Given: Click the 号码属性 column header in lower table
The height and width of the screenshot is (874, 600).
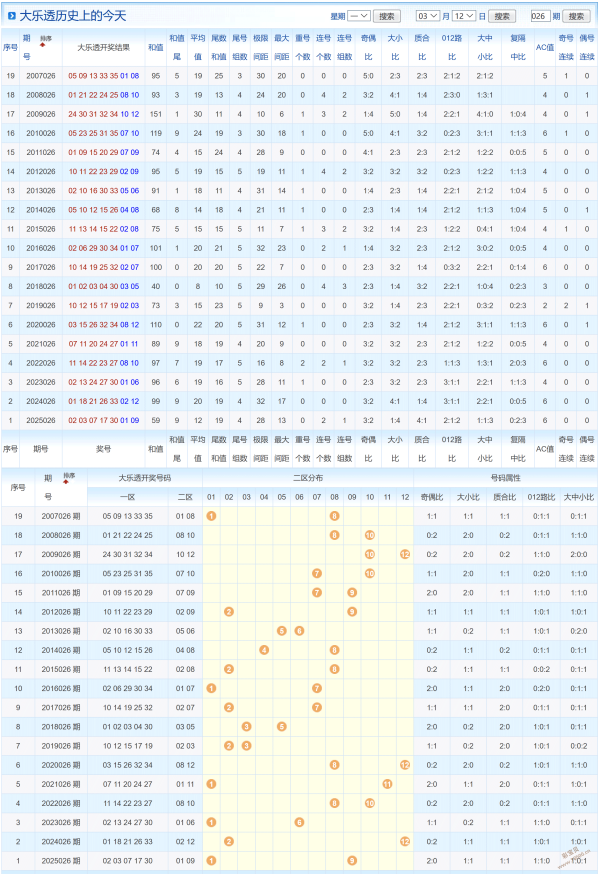Looking at the screenshot, I should [x=505, y=478].
